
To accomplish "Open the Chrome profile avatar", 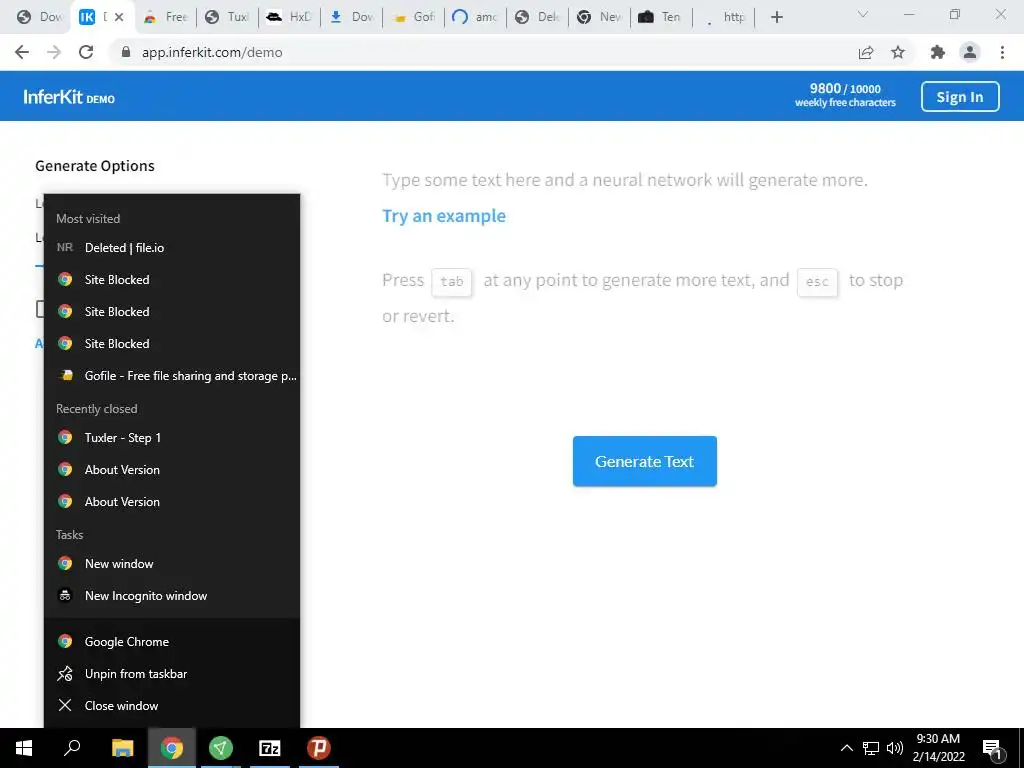I will pyautogui.click(x=970, y=52).
